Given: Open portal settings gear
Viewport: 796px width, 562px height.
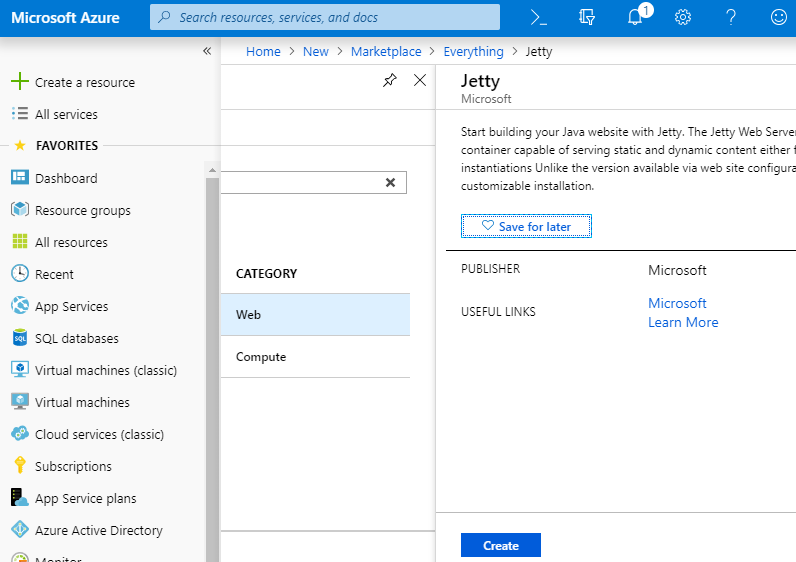Looking at the screenshot, I should 683,17.
